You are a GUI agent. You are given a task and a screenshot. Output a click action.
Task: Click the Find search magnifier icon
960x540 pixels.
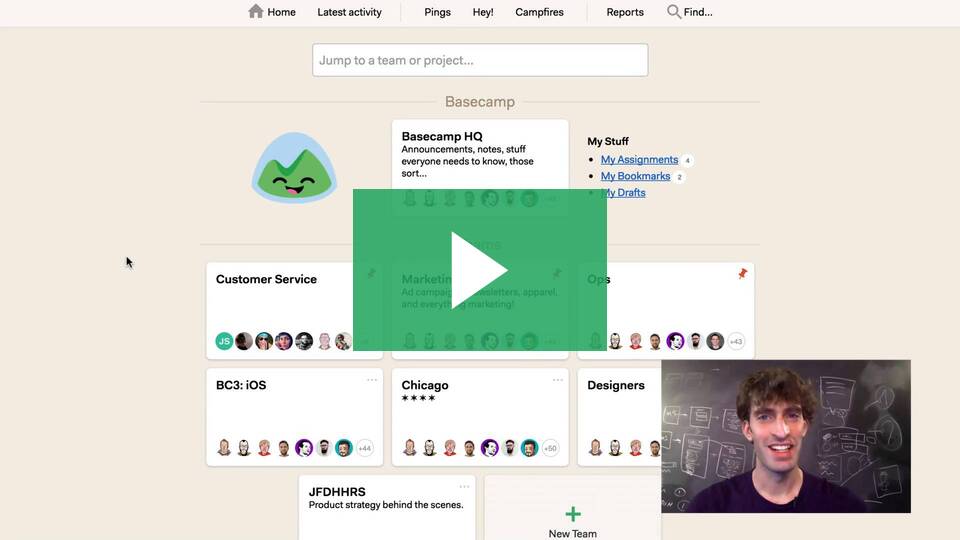tap(673, 12)
